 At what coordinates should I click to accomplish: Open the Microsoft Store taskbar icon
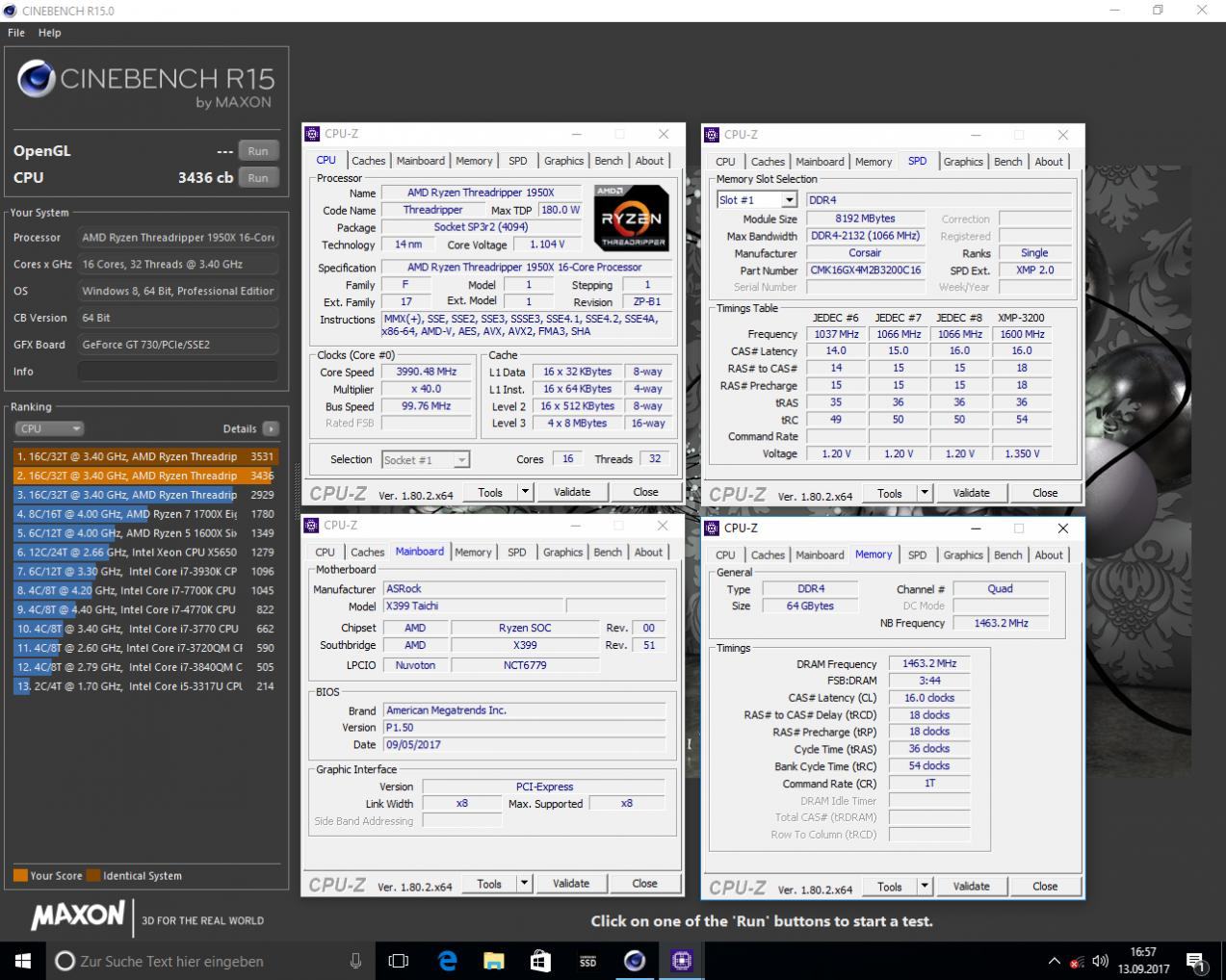[540, 961]
